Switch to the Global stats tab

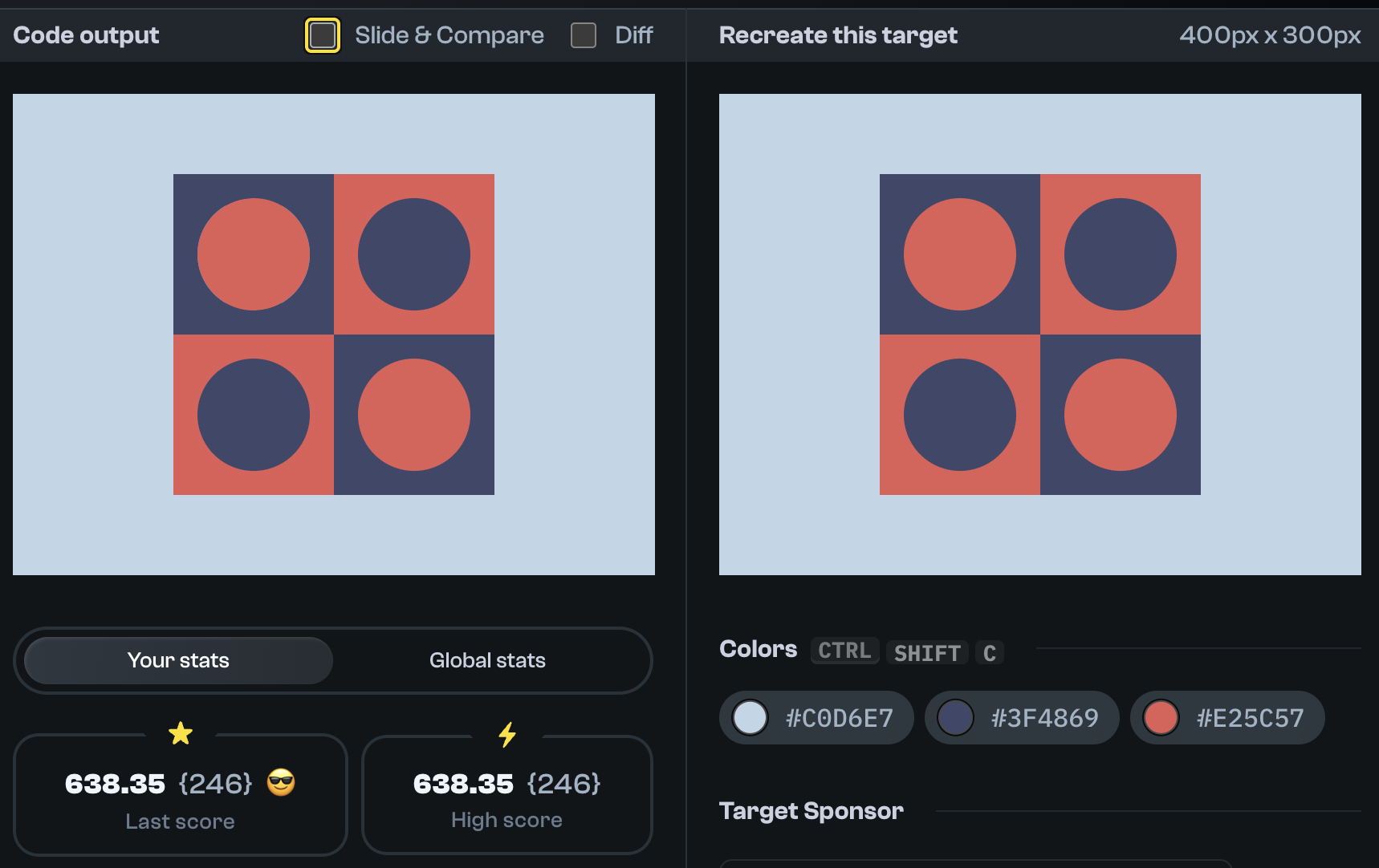(x=487, y=660)
